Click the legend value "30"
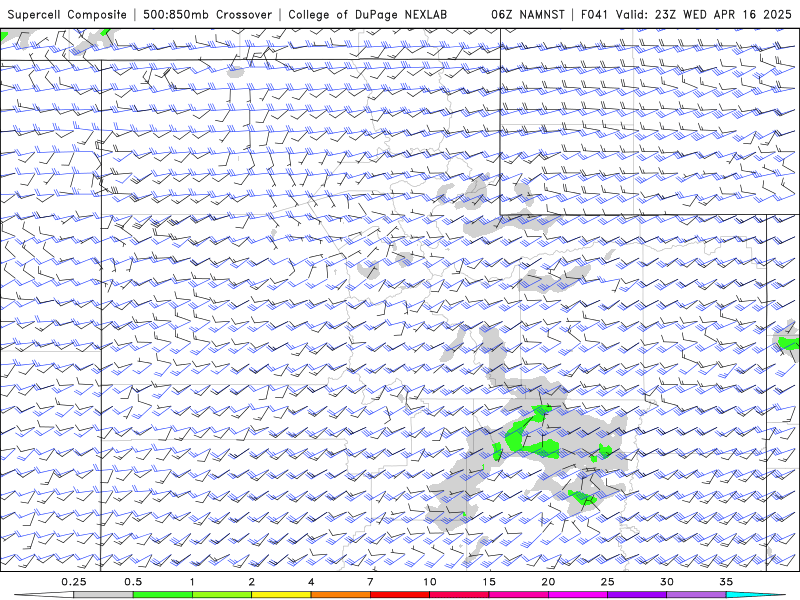This screenshot has height=600, width=800. 667,582
